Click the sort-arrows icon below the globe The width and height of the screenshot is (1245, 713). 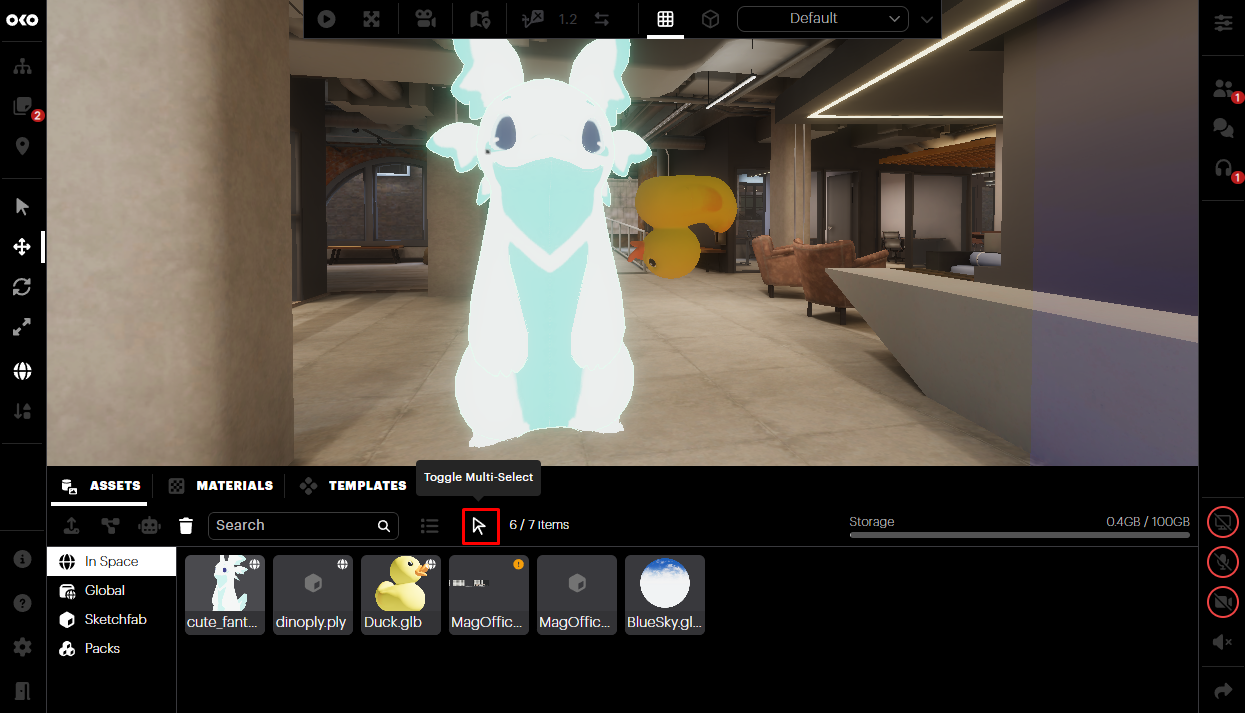point(22,411)
